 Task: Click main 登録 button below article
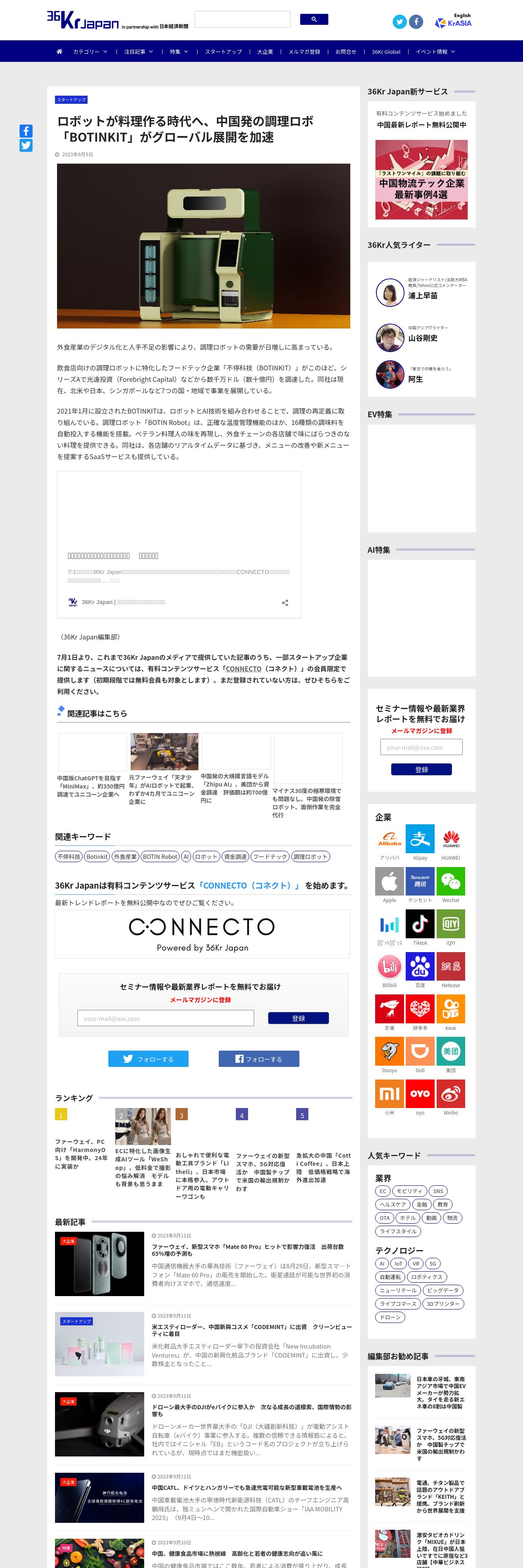pos(298,1018)
